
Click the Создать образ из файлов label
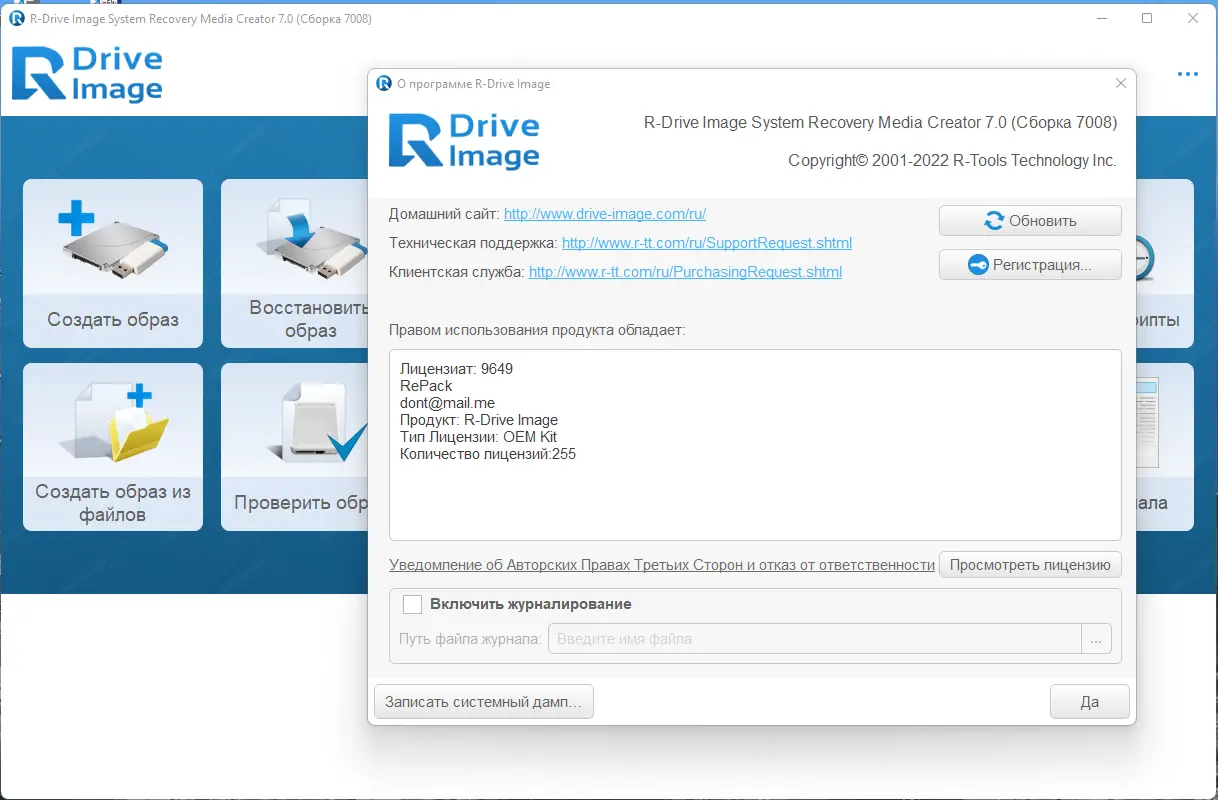(x=113, y=503)
